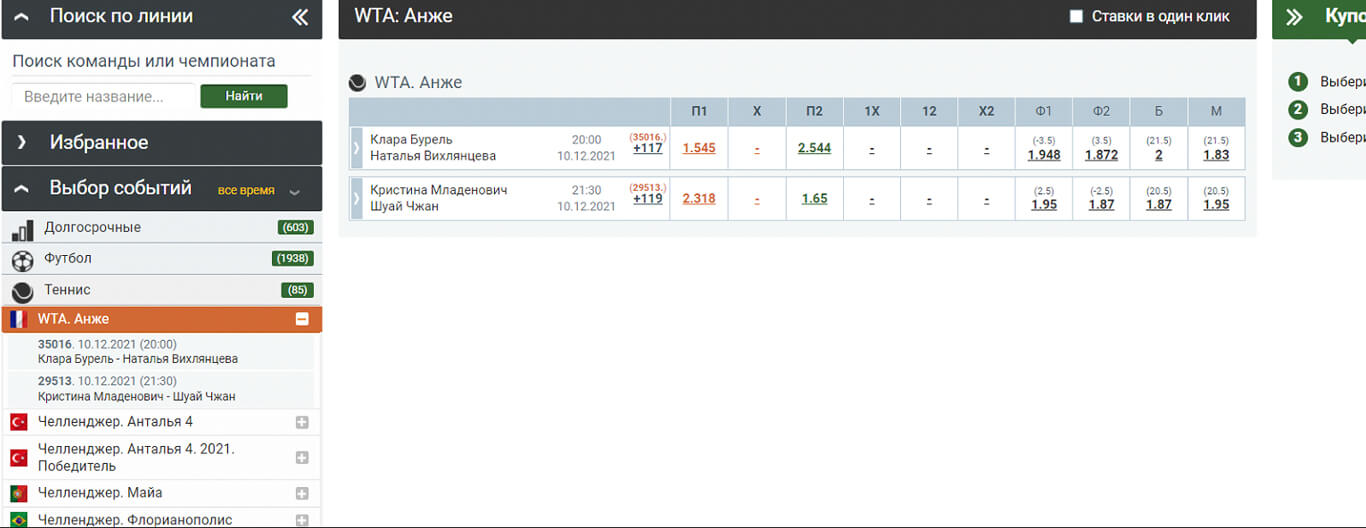Open the Футбол category
The image size is (1366, 528).
click(x=162, y=259)
